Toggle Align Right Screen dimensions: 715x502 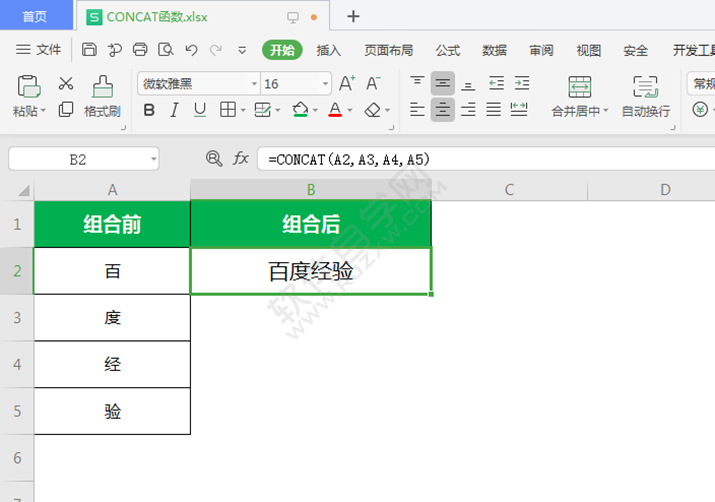coord(468,109)
